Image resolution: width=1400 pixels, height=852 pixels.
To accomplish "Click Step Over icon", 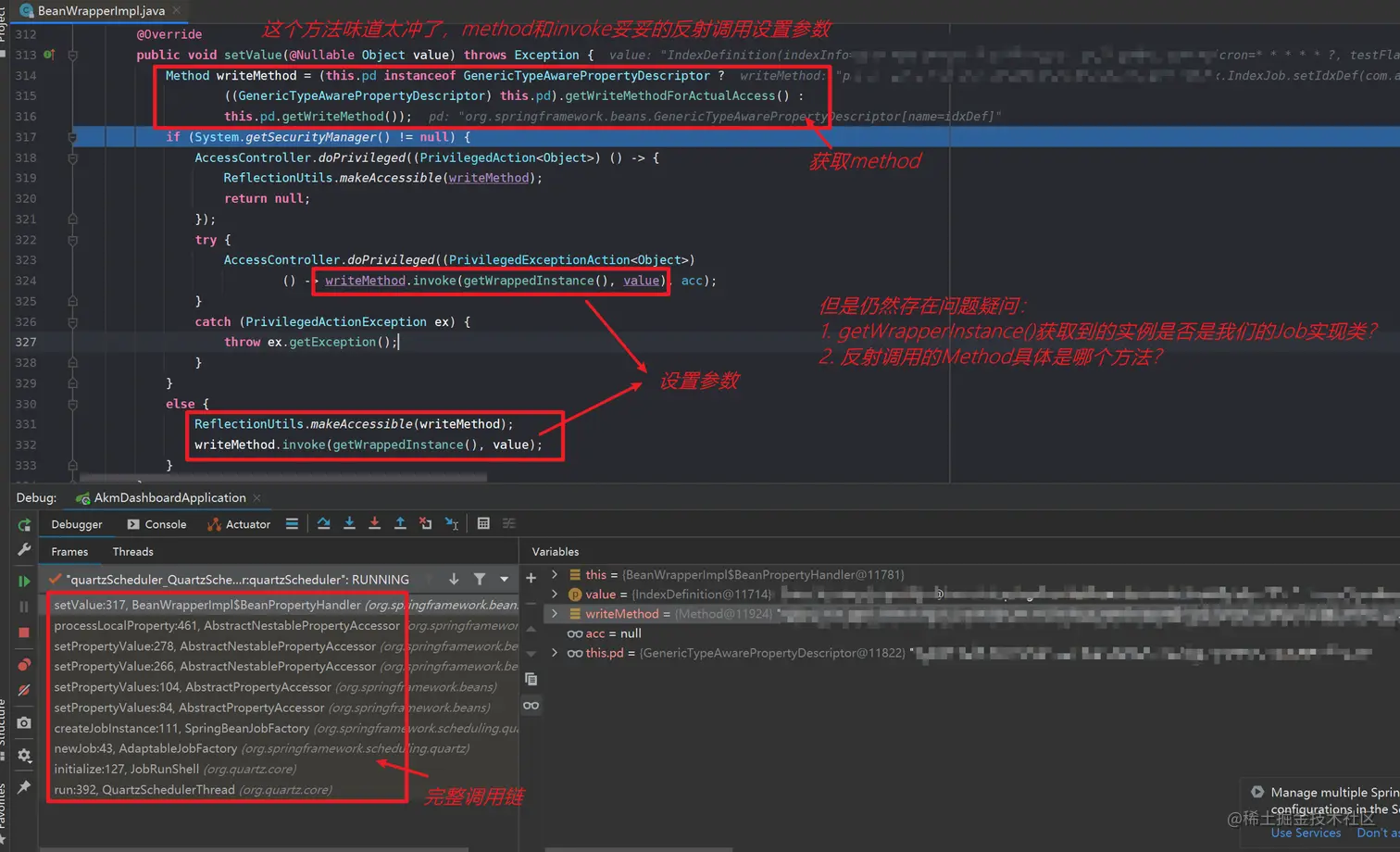I will (x=323, y=524).
